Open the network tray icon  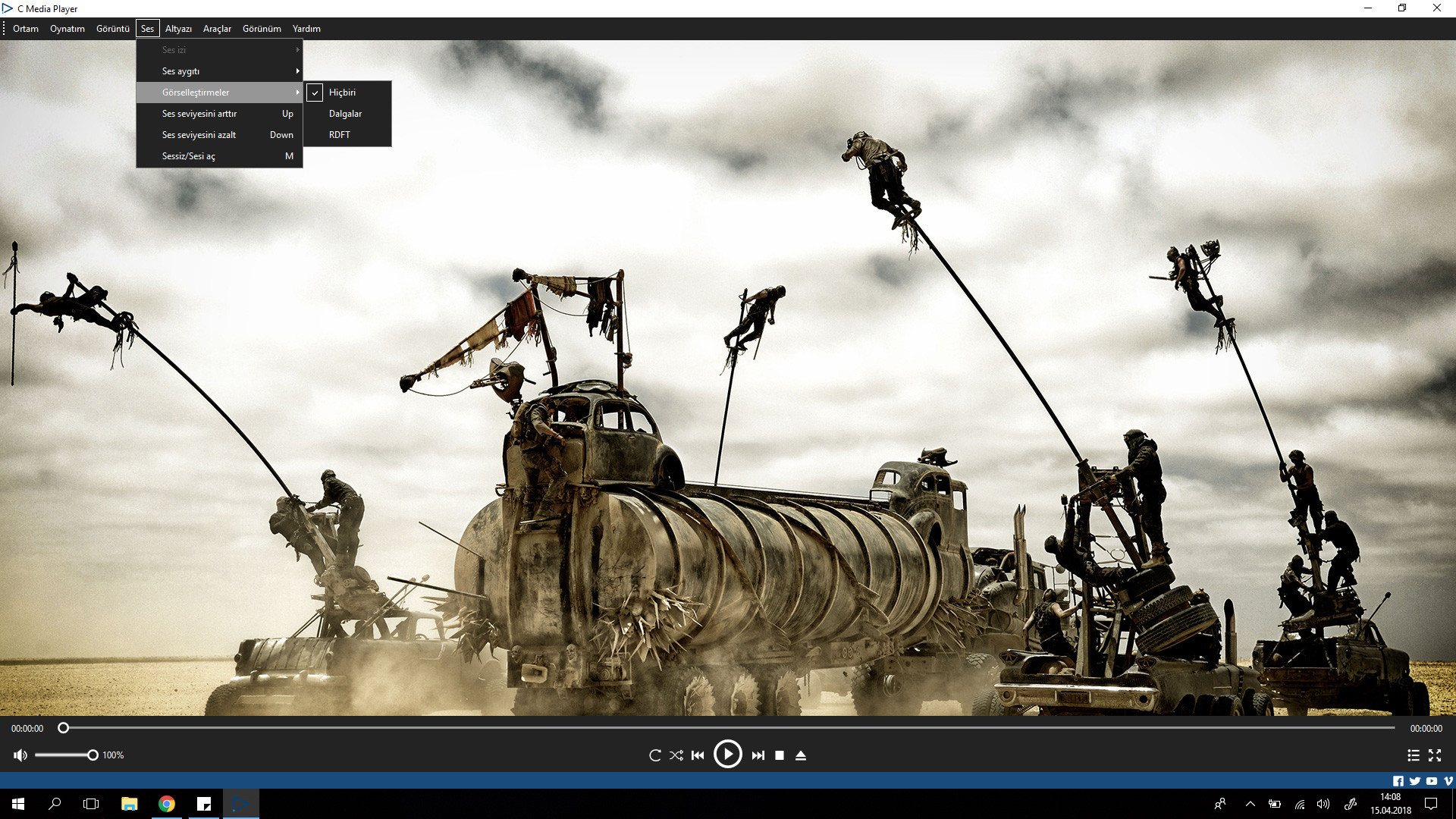1300,804
